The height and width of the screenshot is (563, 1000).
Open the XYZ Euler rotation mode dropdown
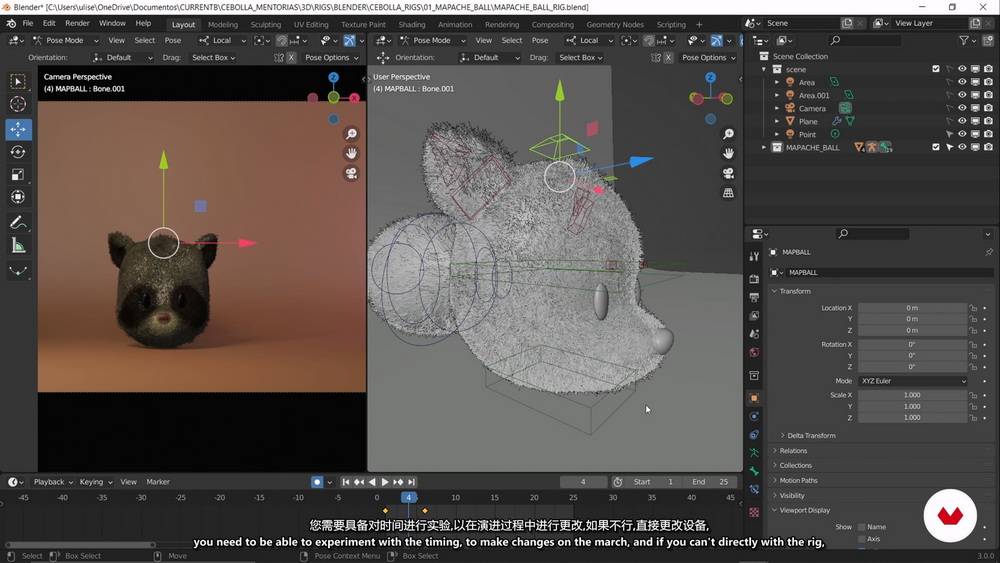coord(913,381)
